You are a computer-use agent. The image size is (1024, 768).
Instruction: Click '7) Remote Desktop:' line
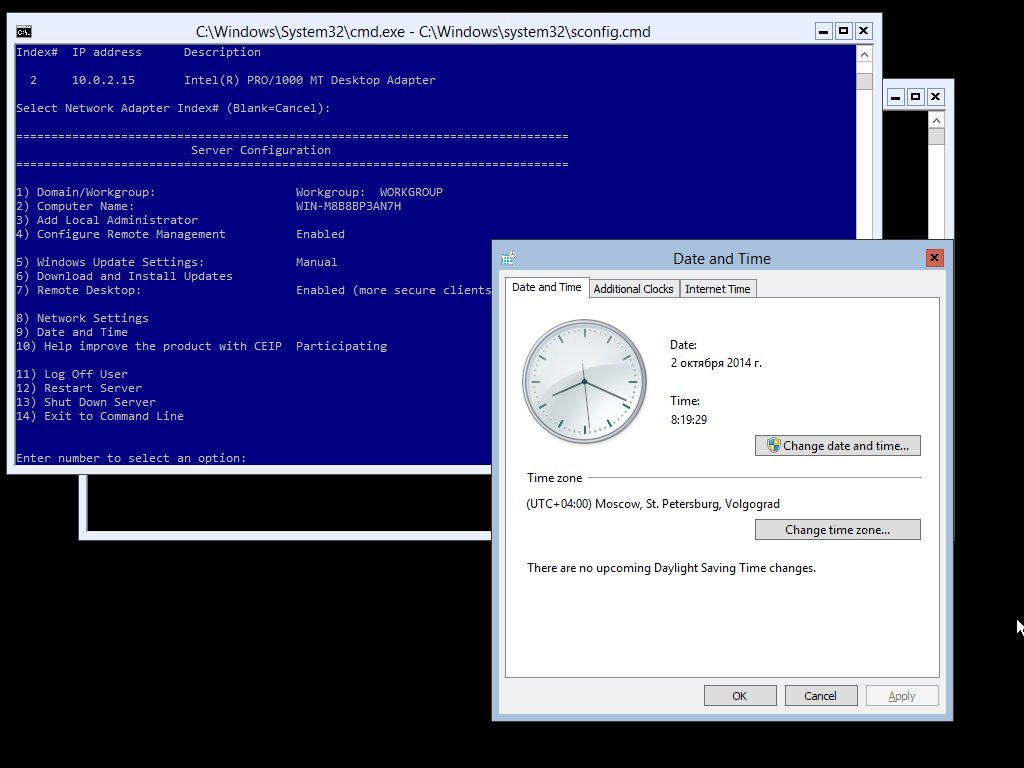[78, 291]
